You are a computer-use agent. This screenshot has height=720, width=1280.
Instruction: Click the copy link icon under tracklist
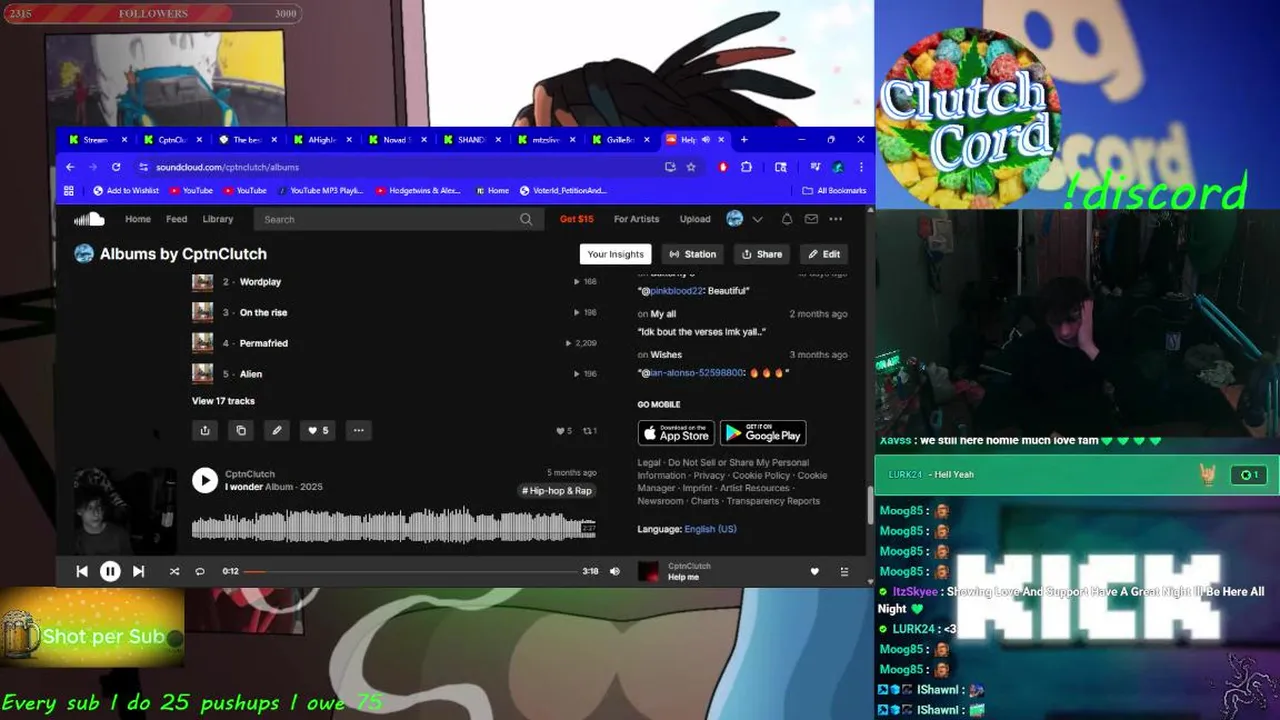coord(241,430)
